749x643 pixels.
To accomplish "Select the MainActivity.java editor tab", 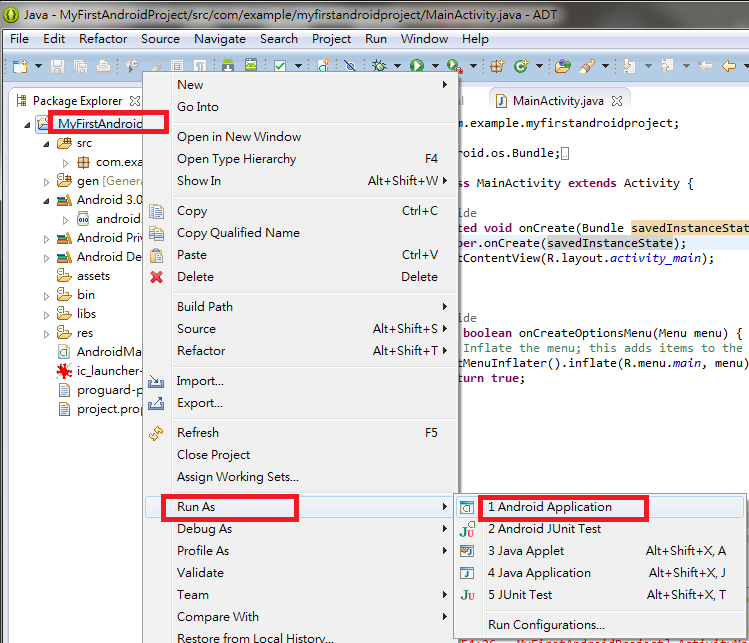I will click(x=558, y=101).
